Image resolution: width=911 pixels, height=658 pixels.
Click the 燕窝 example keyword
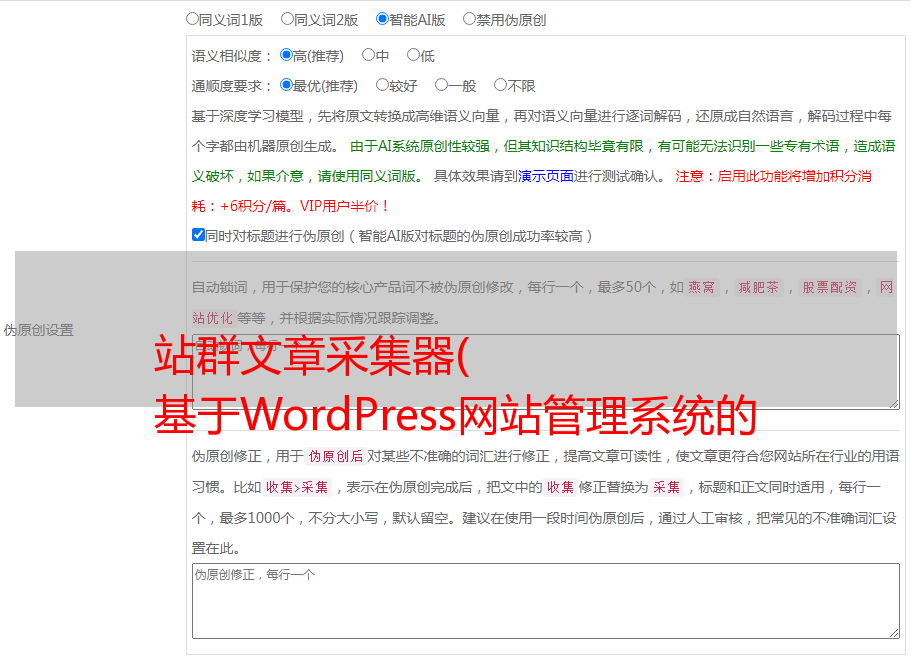tap(701, 287)
